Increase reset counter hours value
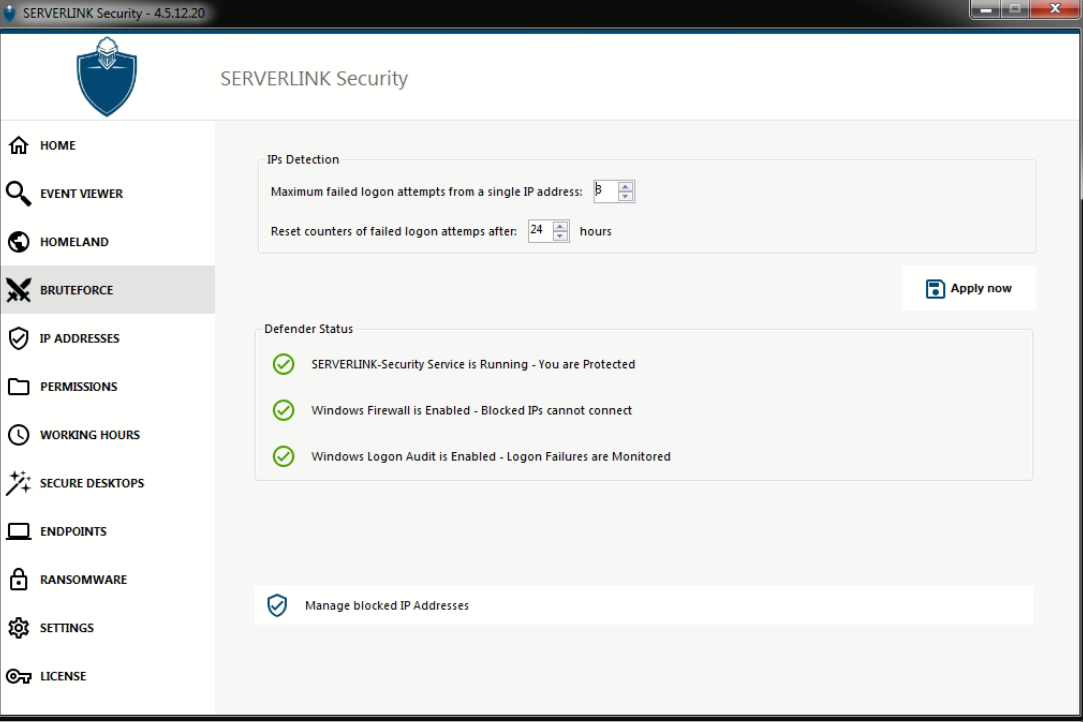Viewport: 1083px width, 722px height. coord(561,226)
